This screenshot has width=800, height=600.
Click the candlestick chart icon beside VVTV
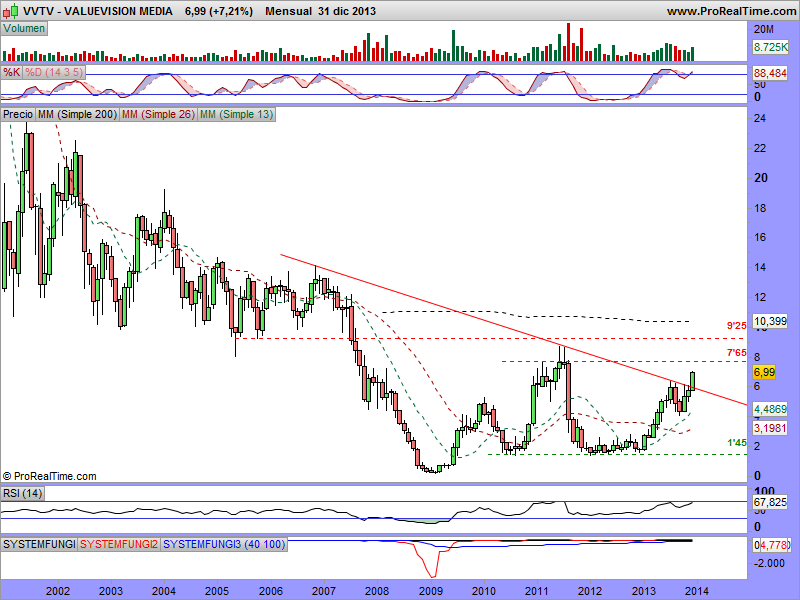click(11, 10)
